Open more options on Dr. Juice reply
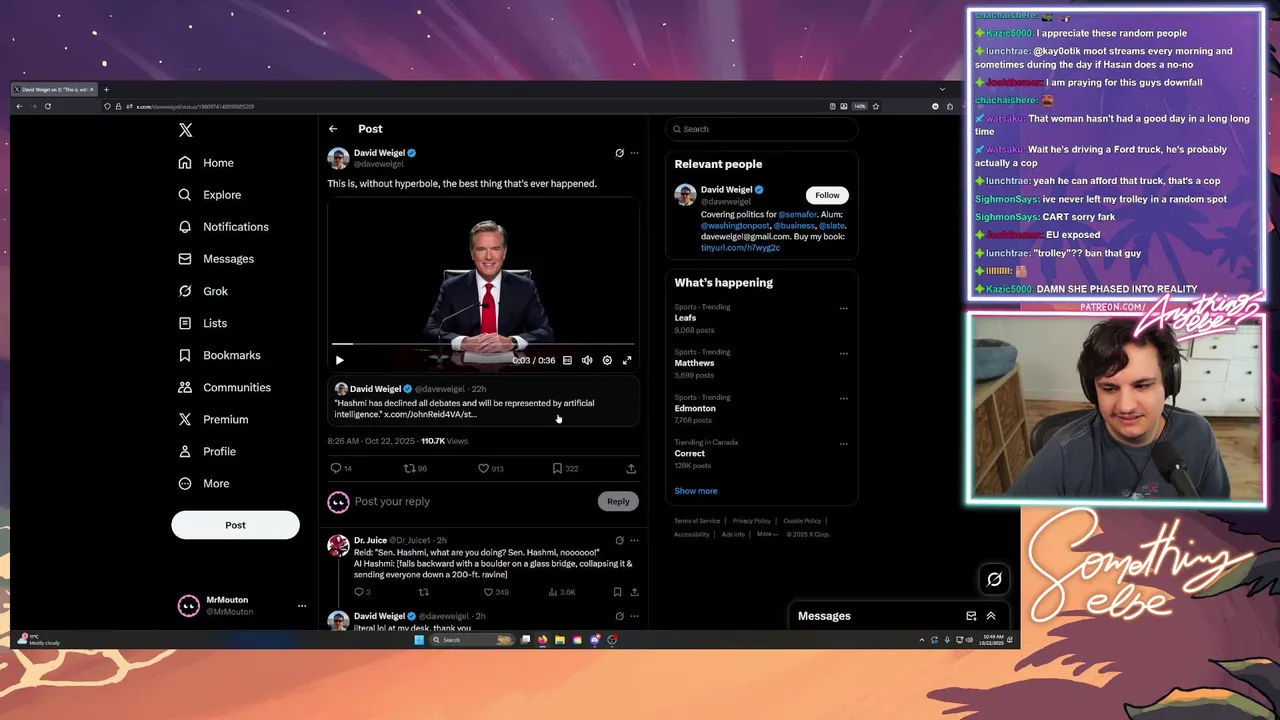The image size is (1280, 720). click(634, 540)
